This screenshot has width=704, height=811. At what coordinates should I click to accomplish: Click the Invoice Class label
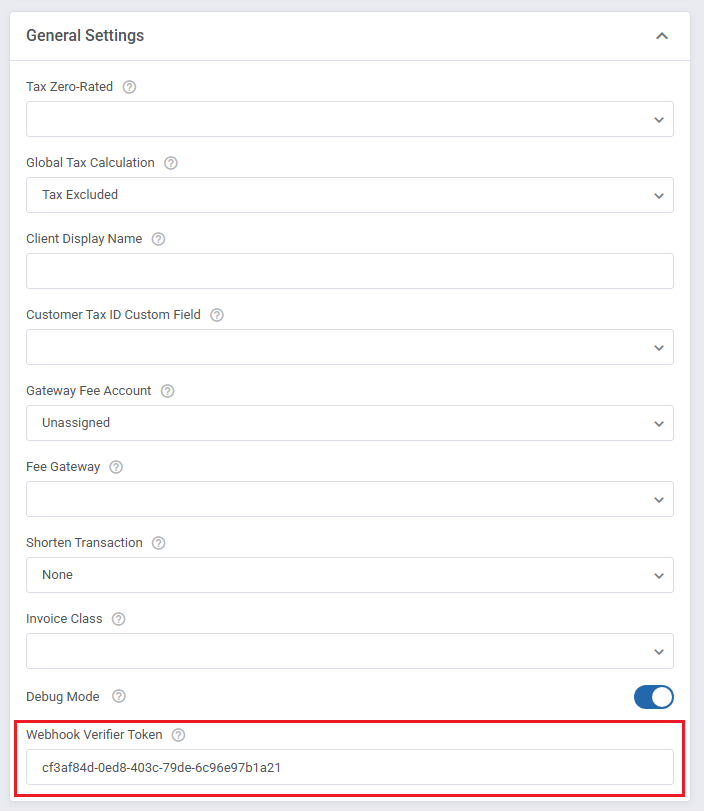[x=64, y=619]
